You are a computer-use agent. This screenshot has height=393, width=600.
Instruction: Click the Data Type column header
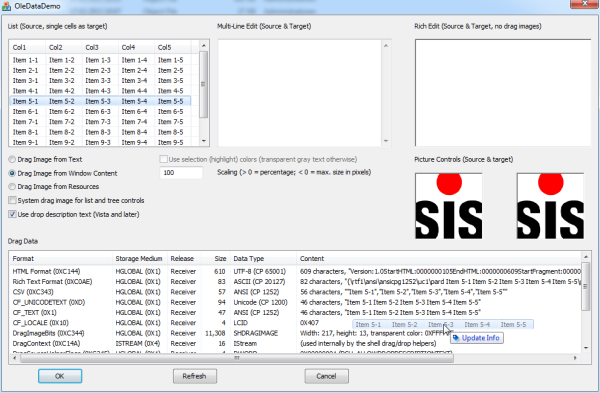tap(263, 259)
